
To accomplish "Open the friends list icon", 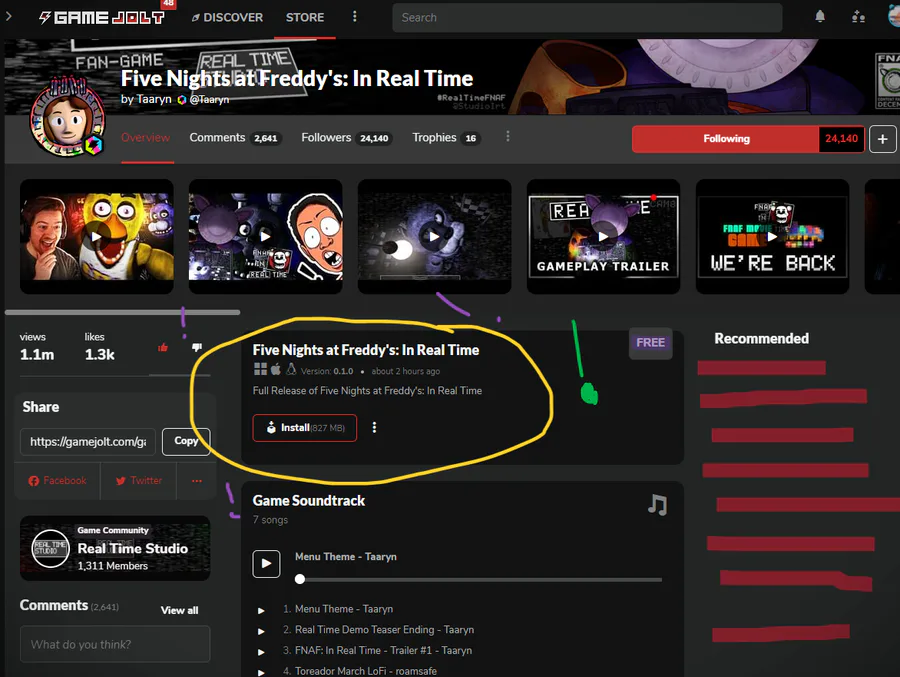I will click(858, 17).
